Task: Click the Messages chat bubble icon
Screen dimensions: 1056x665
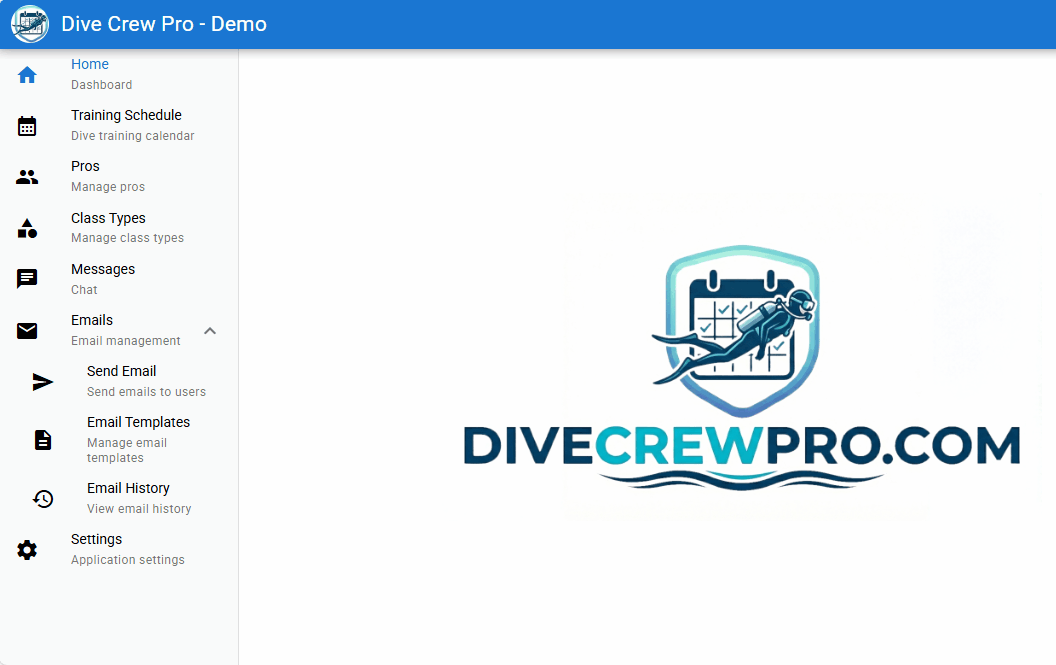Action: [27, 279]
